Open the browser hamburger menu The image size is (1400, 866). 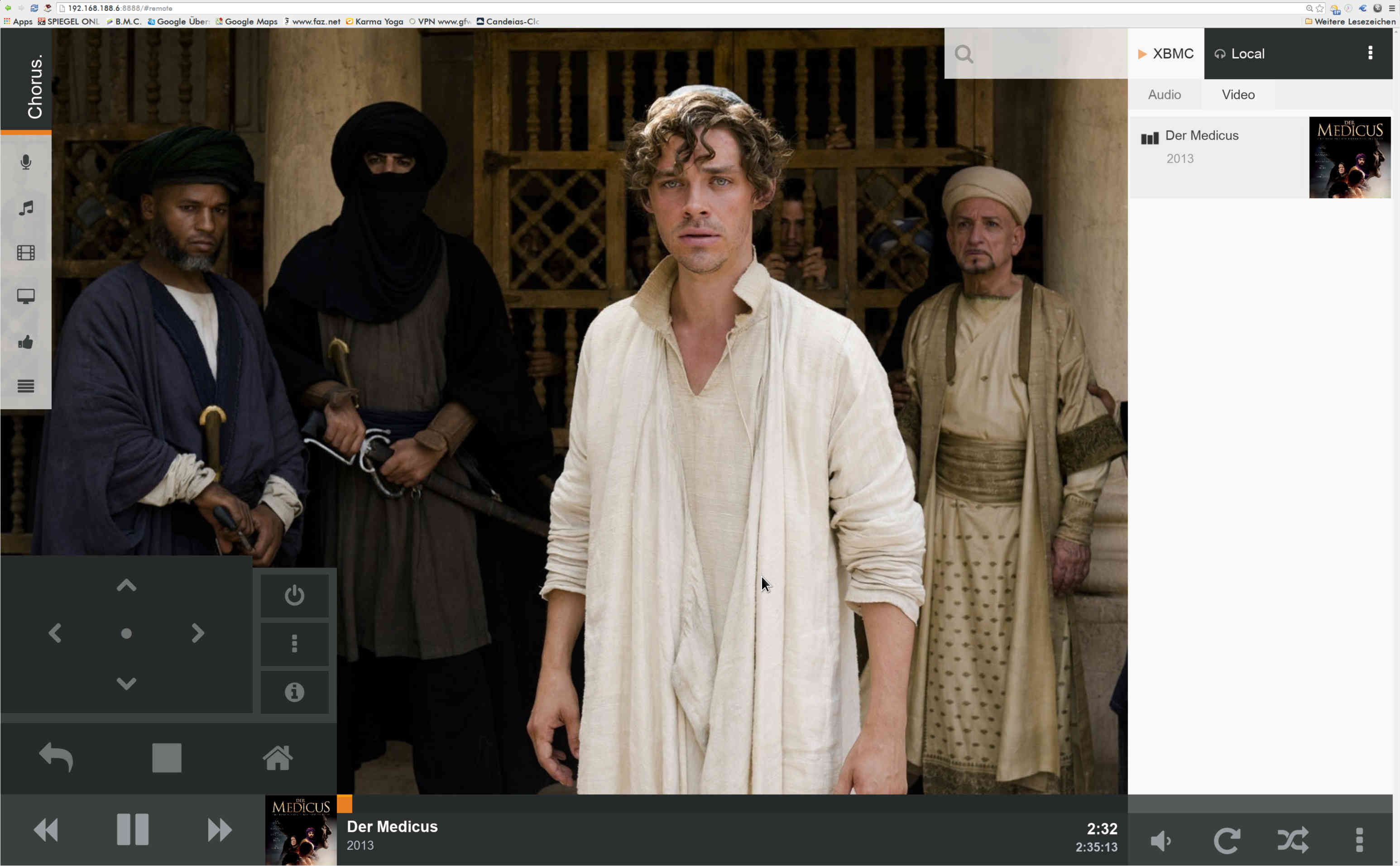(x=1391, y=8)
